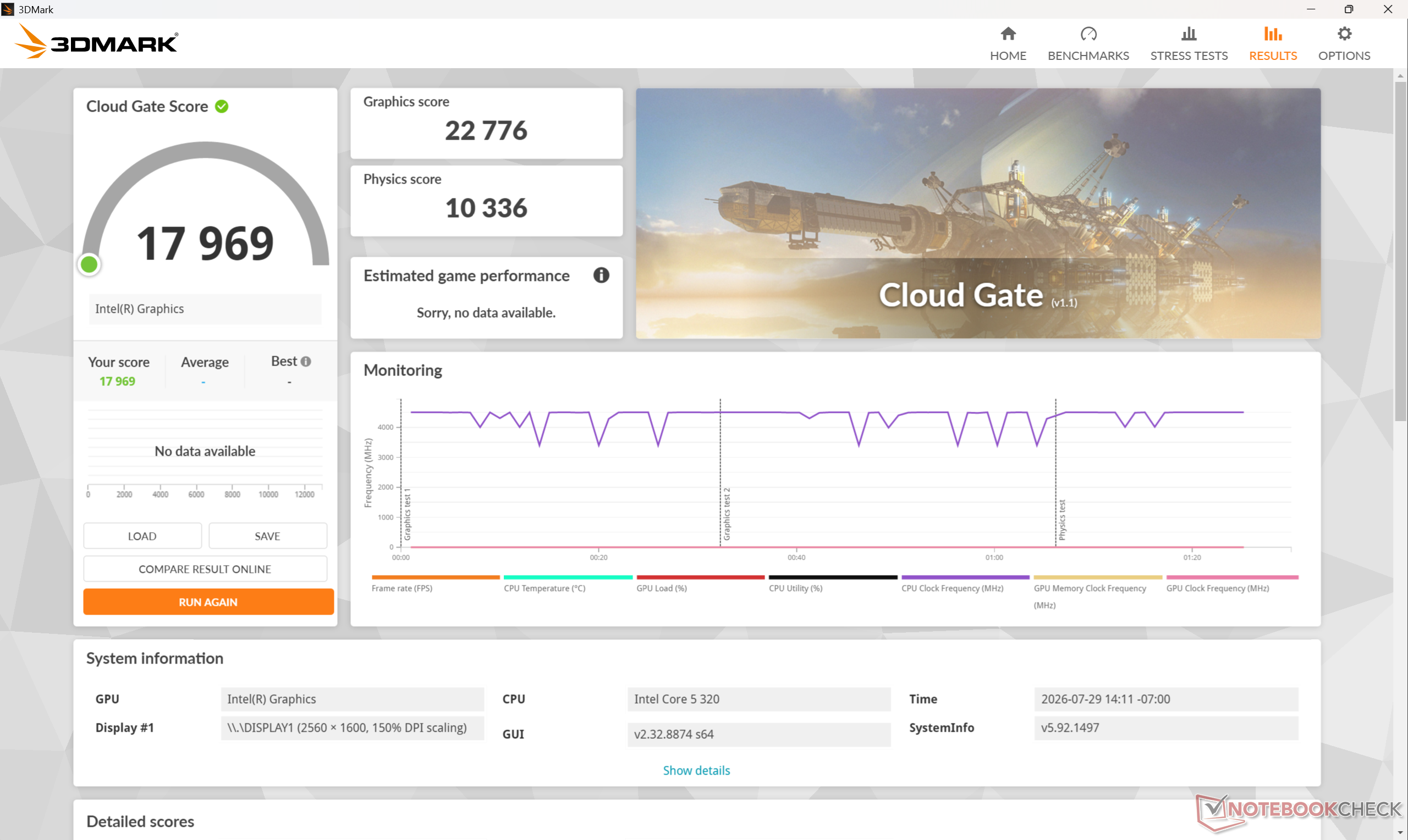Click the Physics score value 10 336
1408x840 pixels.
(x=486, y=208)
